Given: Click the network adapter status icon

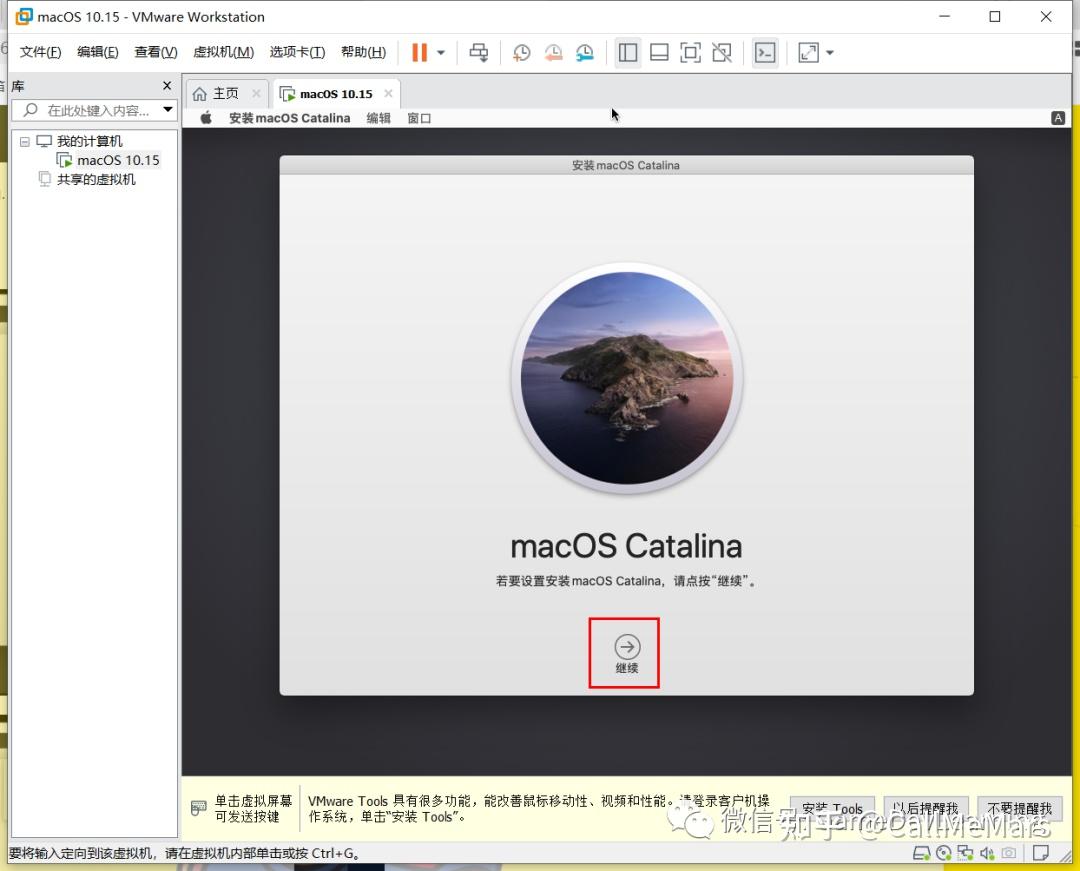Looking at the screenshot, I should pyautogui.click(x=966, y=854).
